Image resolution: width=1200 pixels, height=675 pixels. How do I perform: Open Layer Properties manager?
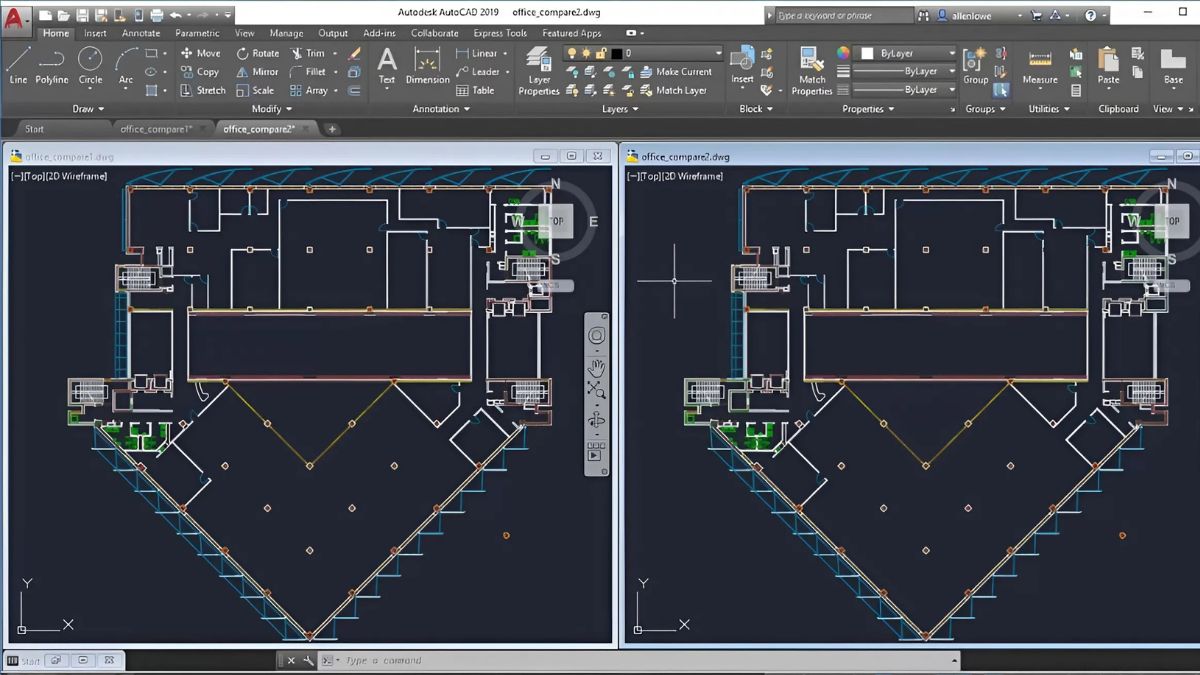pos(538,70)
